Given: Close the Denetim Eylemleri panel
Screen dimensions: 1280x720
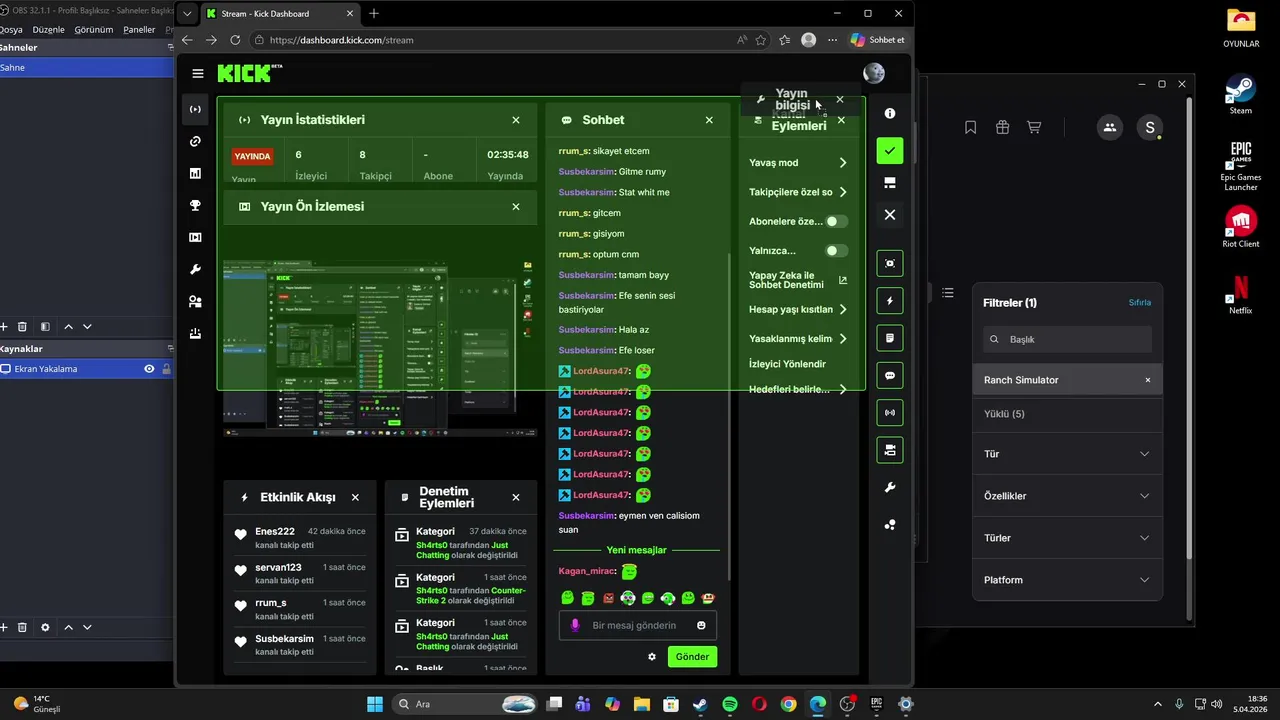Looking at the screenshot, I should click(516, 497).
